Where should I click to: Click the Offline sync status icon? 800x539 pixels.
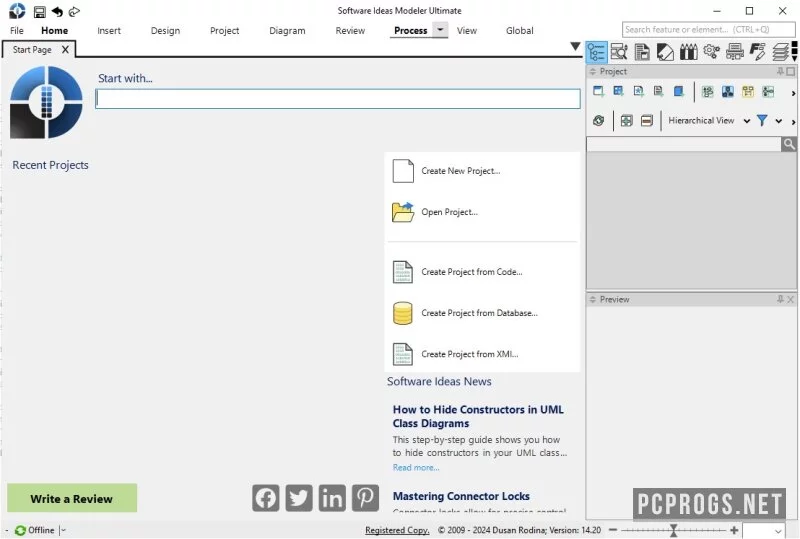point(20,530)
